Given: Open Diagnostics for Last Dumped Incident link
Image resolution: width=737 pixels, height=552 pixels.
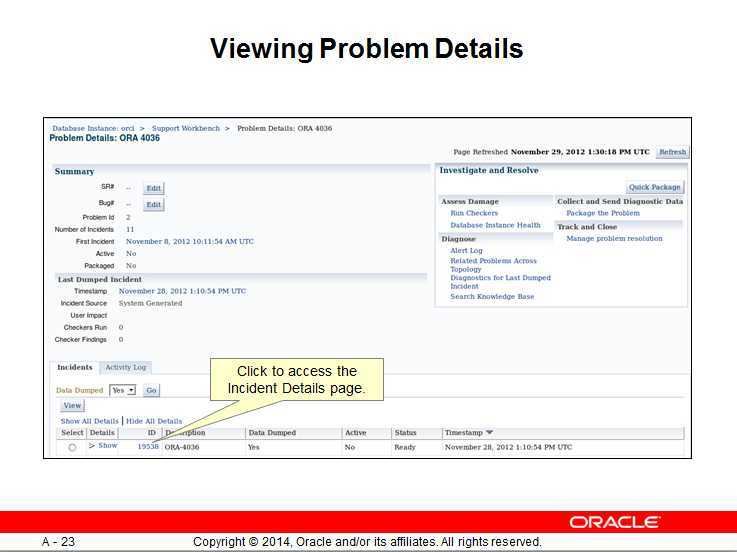Looking at the screenshot, I should point(500,282).
